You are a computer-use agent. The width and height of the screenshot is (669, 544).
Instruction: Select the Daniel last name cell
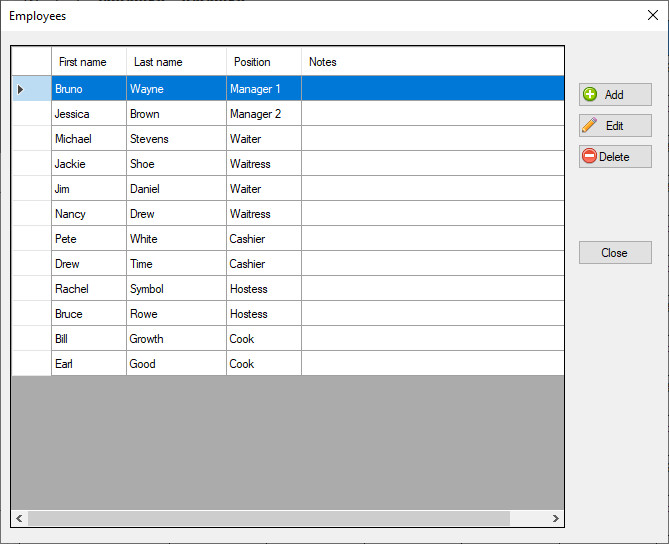[x=176, y=189]
